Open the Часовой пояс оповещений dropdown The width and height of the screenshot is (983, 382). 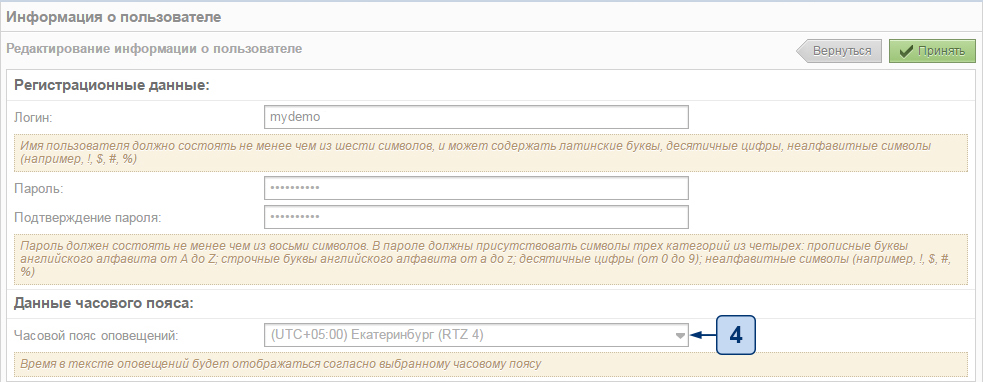point(476,335)
